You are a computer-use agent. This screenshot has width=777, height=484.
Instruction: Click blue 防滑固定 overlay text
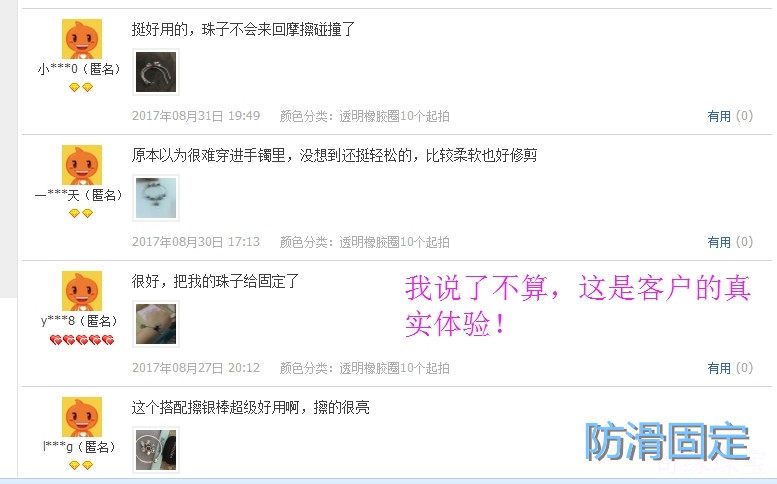click(x=667, y=441)
